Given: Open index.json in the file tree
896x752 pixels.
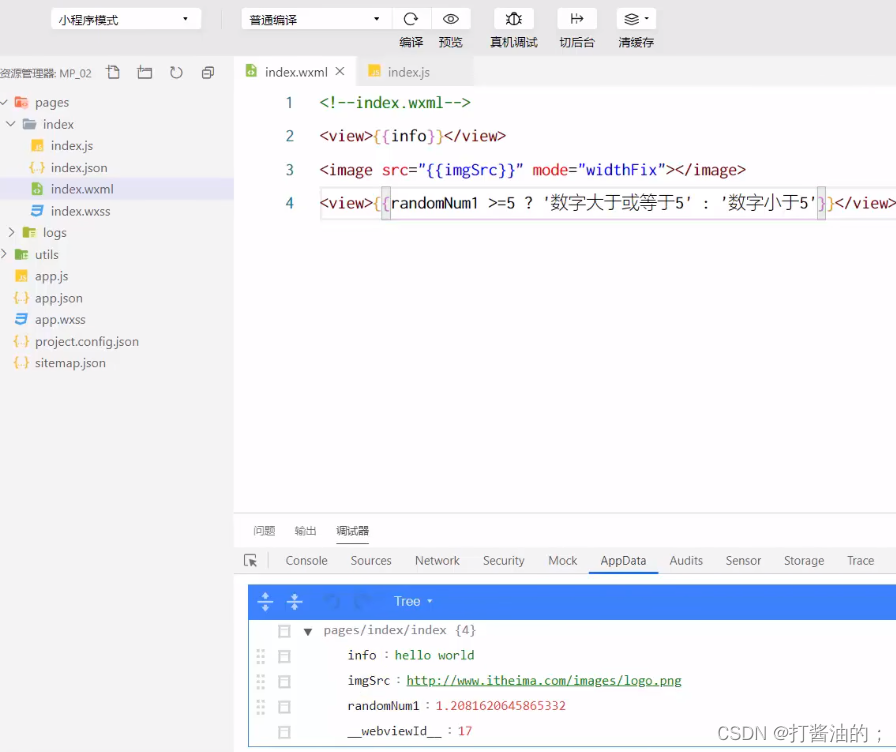Looking at the screenshot, I should tap(79, 167).
